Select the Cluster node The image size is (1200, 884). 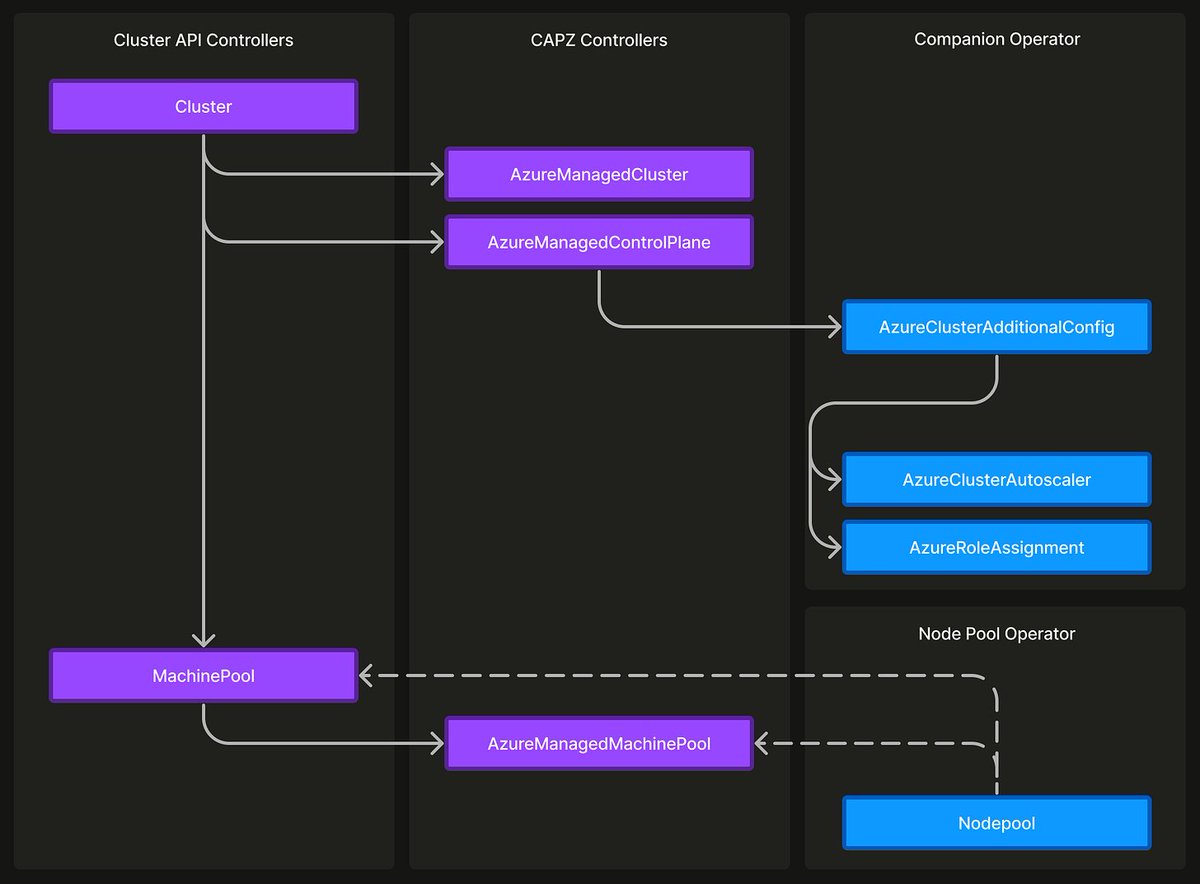tap(203, 106)
